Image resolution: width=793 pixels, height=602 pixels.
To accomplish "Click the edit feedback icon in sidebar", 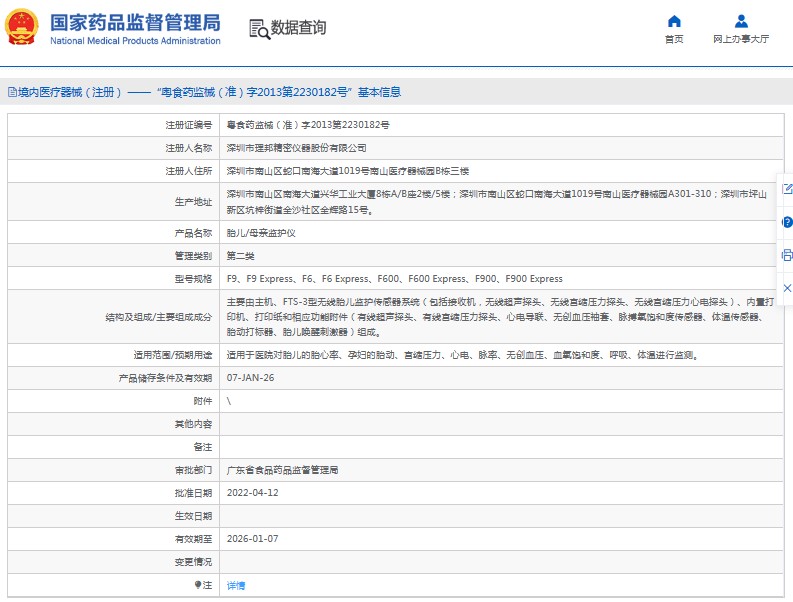I will [786, 188].
